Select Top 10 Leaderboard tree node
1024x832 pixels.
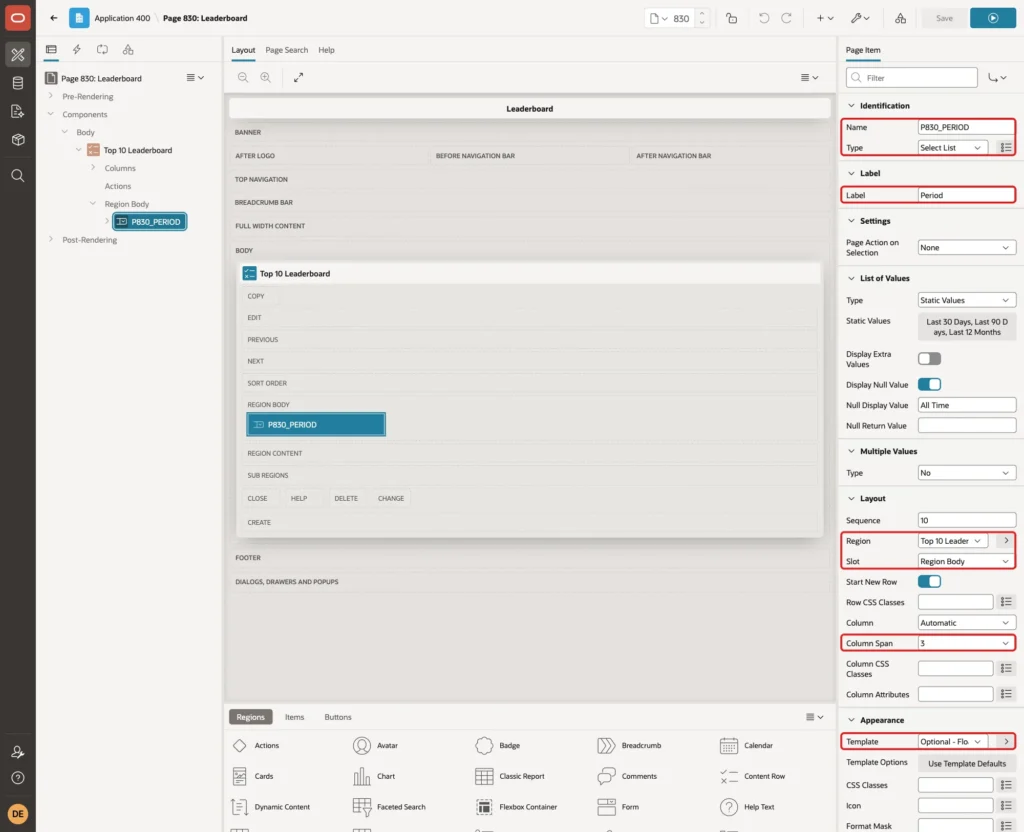point(138,150)
